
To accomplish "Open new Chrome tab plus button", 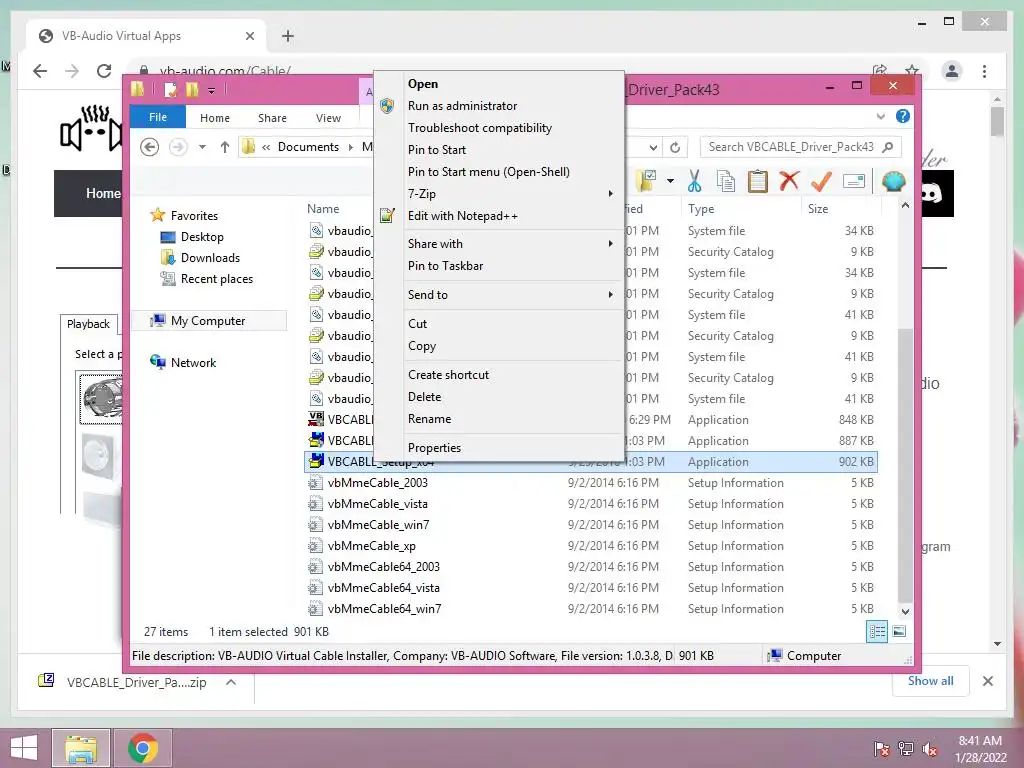I will (287, 36).
